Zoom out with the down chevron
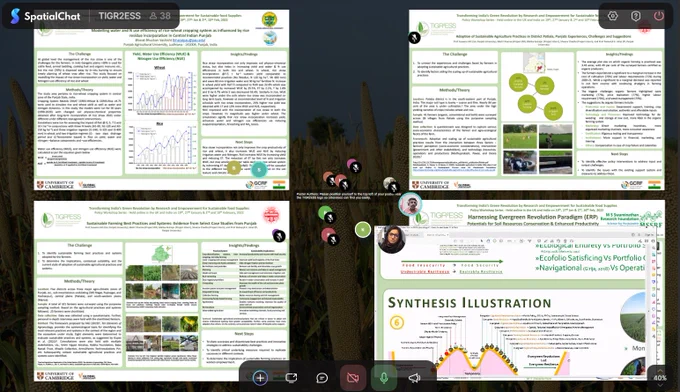Viewport: 680px width, 392px height. (x=660, y=385)
